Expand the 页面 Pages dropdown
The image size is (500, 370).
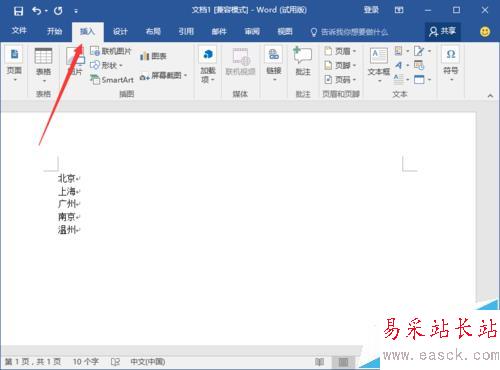[x=14, y=64]
